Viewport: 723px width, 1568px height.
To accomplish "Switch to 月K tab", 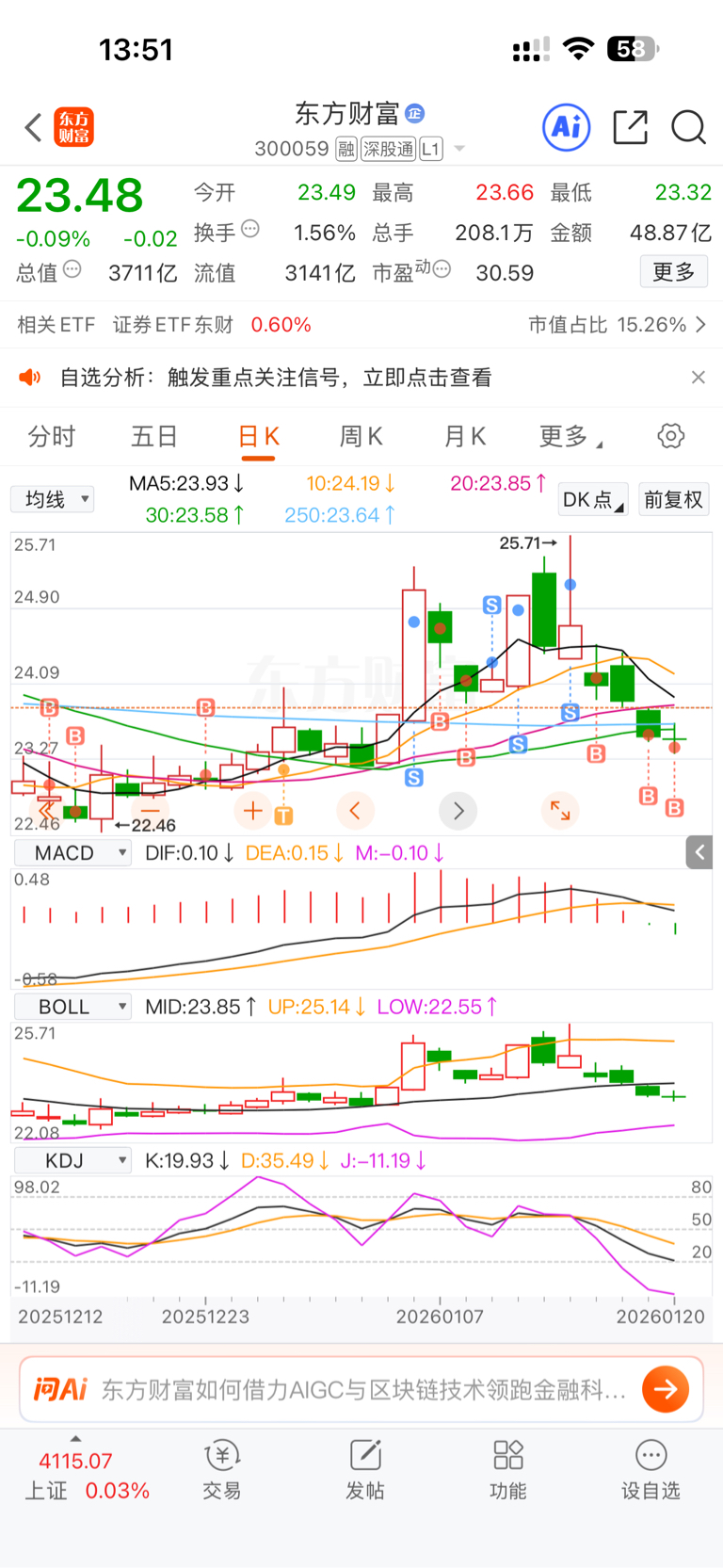I will [464, 436].
